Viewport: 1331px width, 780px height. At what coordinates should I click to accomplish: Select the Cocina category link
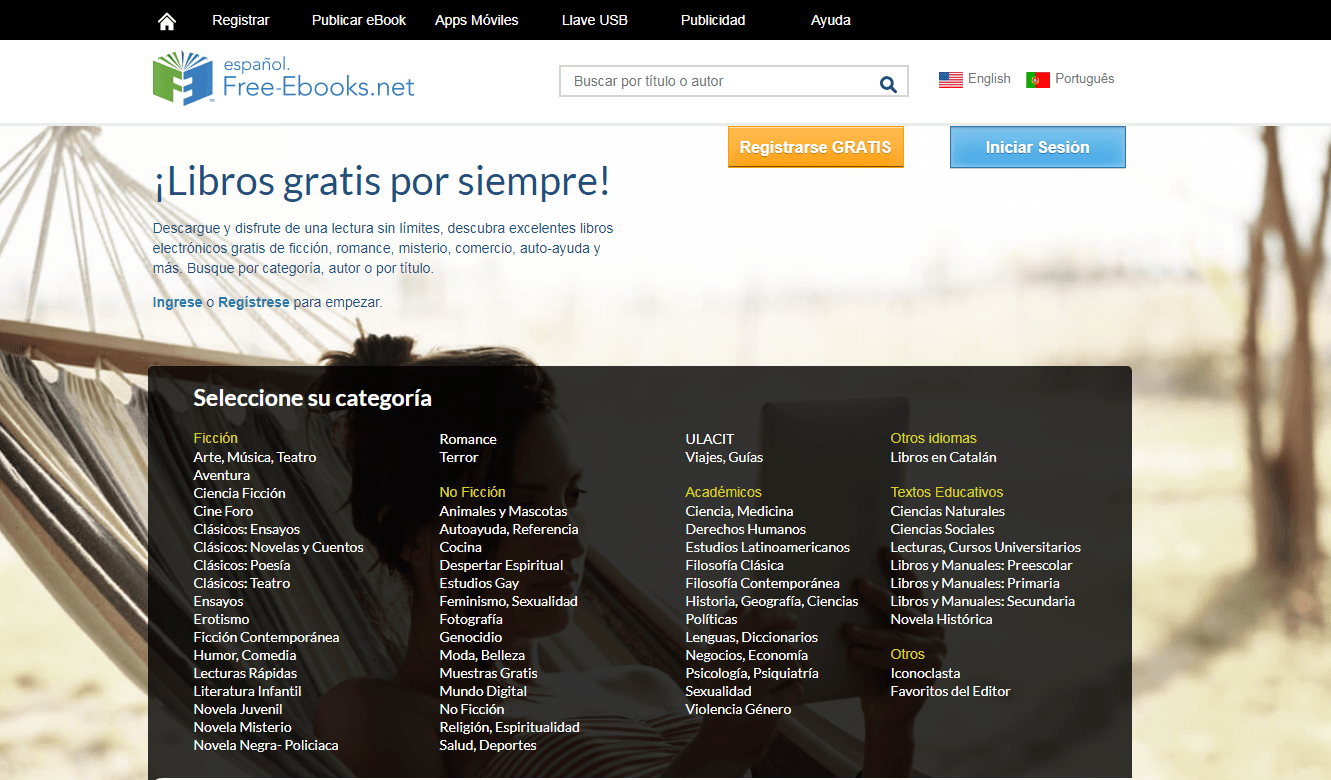point(460,547)
